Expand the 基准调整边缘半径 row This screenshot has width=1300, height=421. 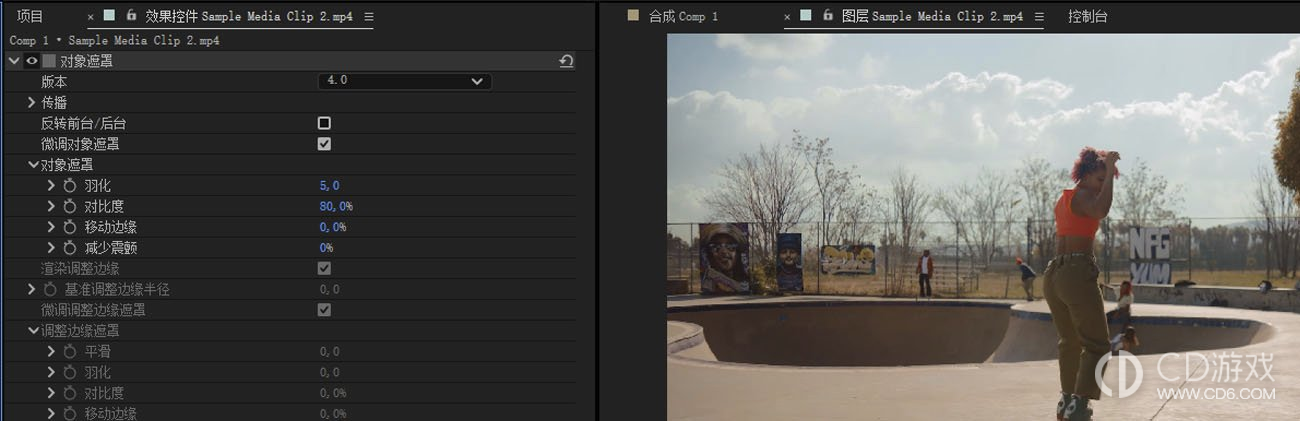click(32, 289)
